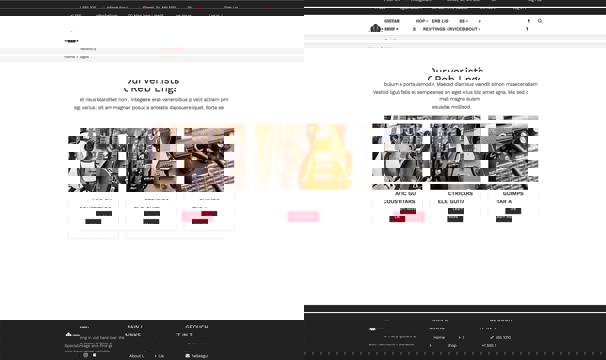
Task: Click the envelope email icon in footer
Action: (x=187, y=356)
